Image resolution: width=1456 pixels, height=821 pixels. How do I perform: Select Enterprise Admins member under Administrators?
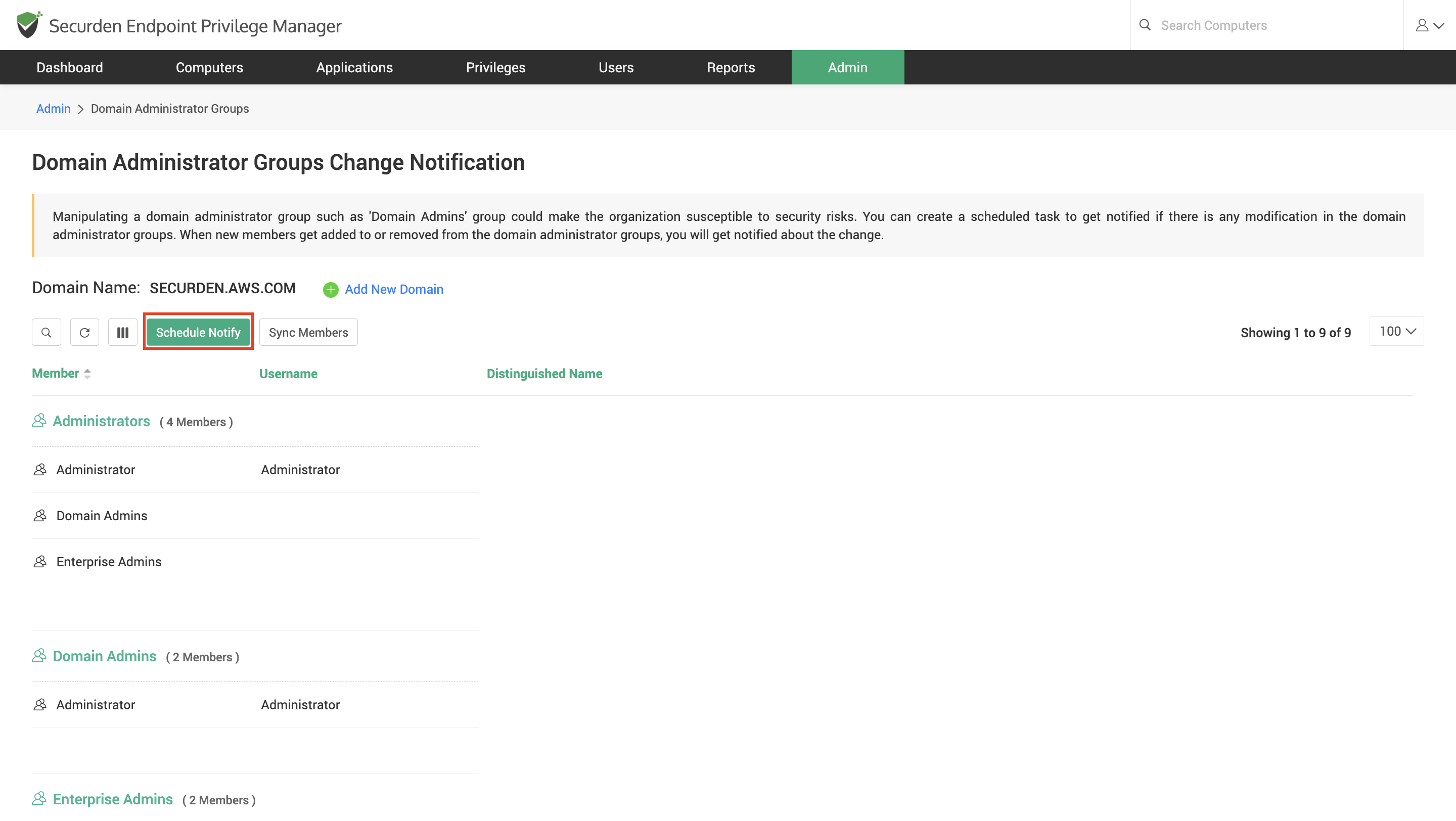point(109,562)
